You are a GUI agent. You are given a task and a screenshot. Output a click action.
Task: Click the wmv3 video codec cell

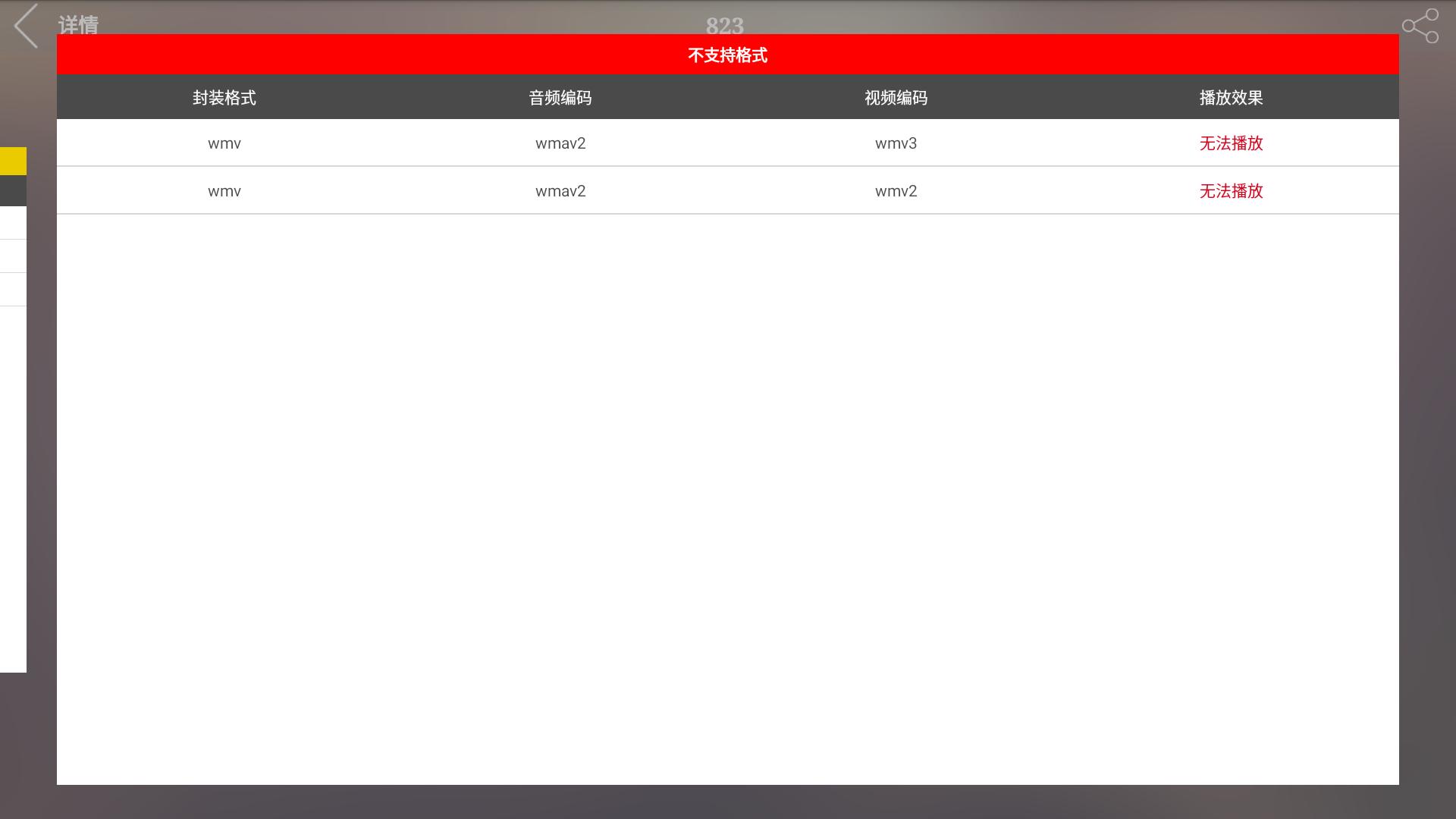pos(896,143)
